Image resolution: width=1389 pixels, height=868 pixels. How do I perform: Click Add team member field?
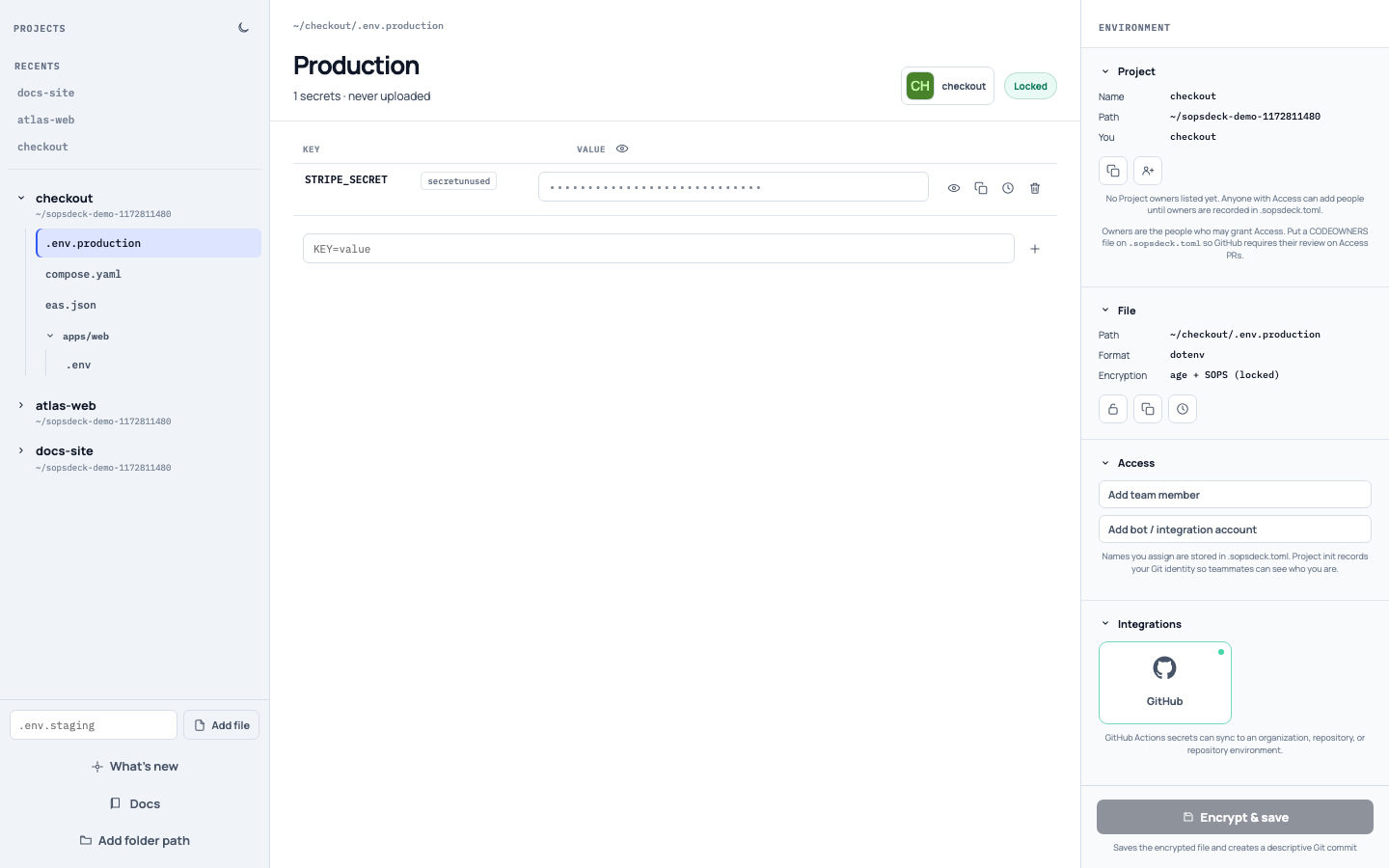click(x=1235, y=495)
